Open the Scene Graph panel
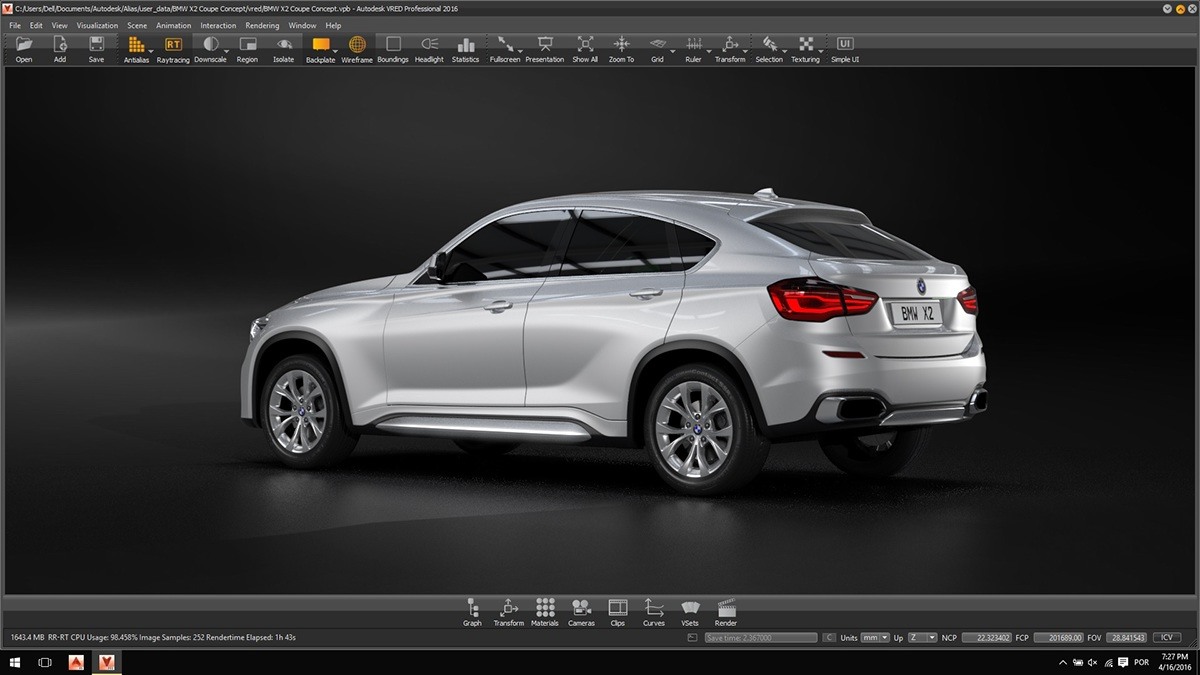The width and height of the screenshot is (1200, 675). 471,608
